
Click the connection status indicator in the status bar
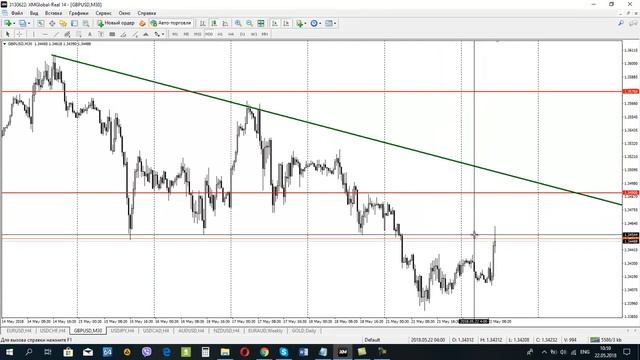coord(606,340)
